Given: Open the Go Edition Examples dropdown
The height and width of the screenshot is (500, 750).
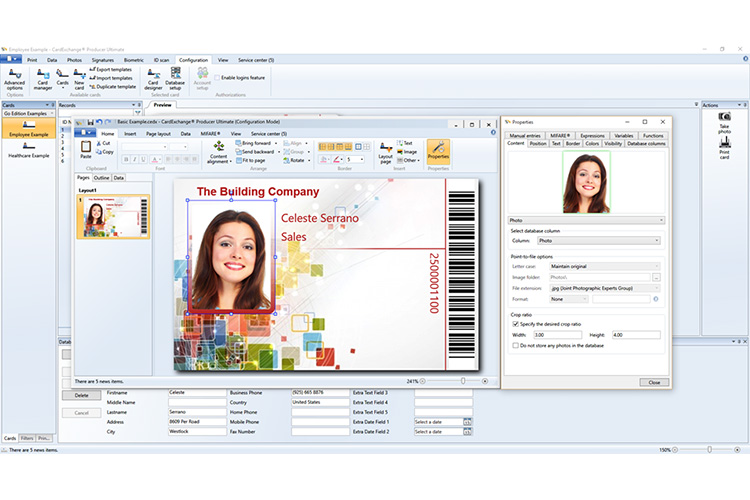Looking at the screenshot, I should coord(29,113).
